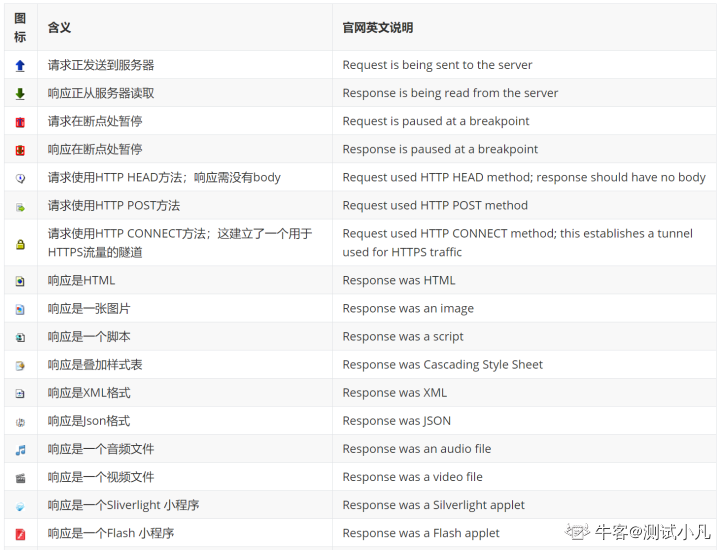The image size is (720, 550).
Task: Click the text 响应是一个脚本
Action: coord(89,337)
